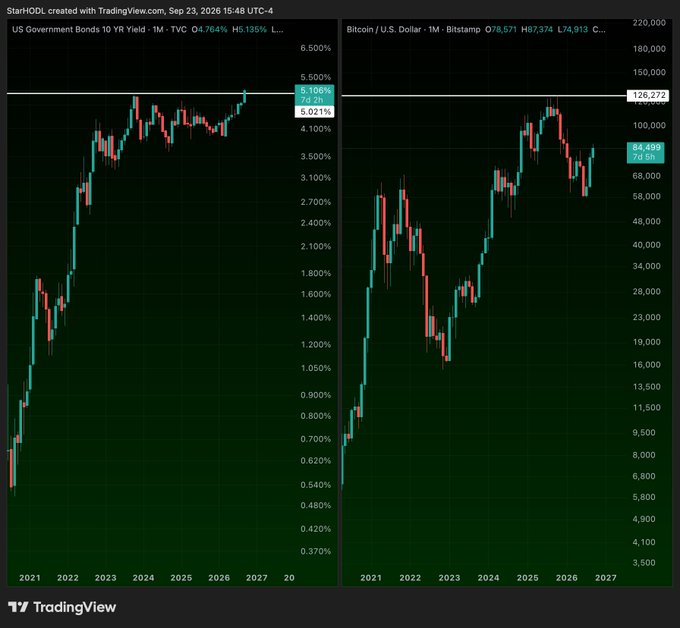The width and height of the screenshot is (680, 628).
Task: Click the 150,000 level on Bitcoin price axis
Action: pos(649,72)
